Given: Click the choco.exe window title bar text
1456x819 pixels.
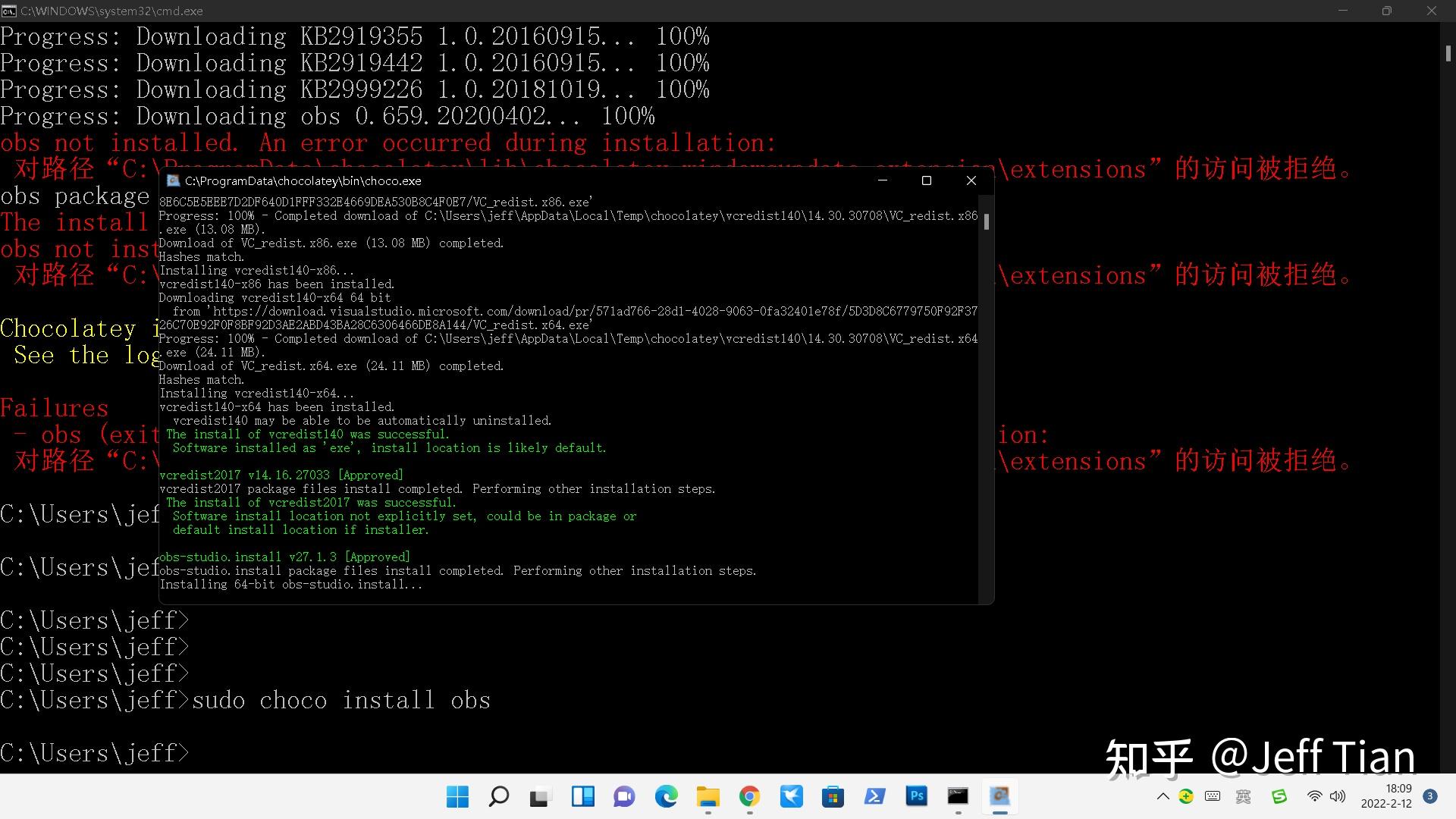Looking at the screenshot, I should point(303,180).
